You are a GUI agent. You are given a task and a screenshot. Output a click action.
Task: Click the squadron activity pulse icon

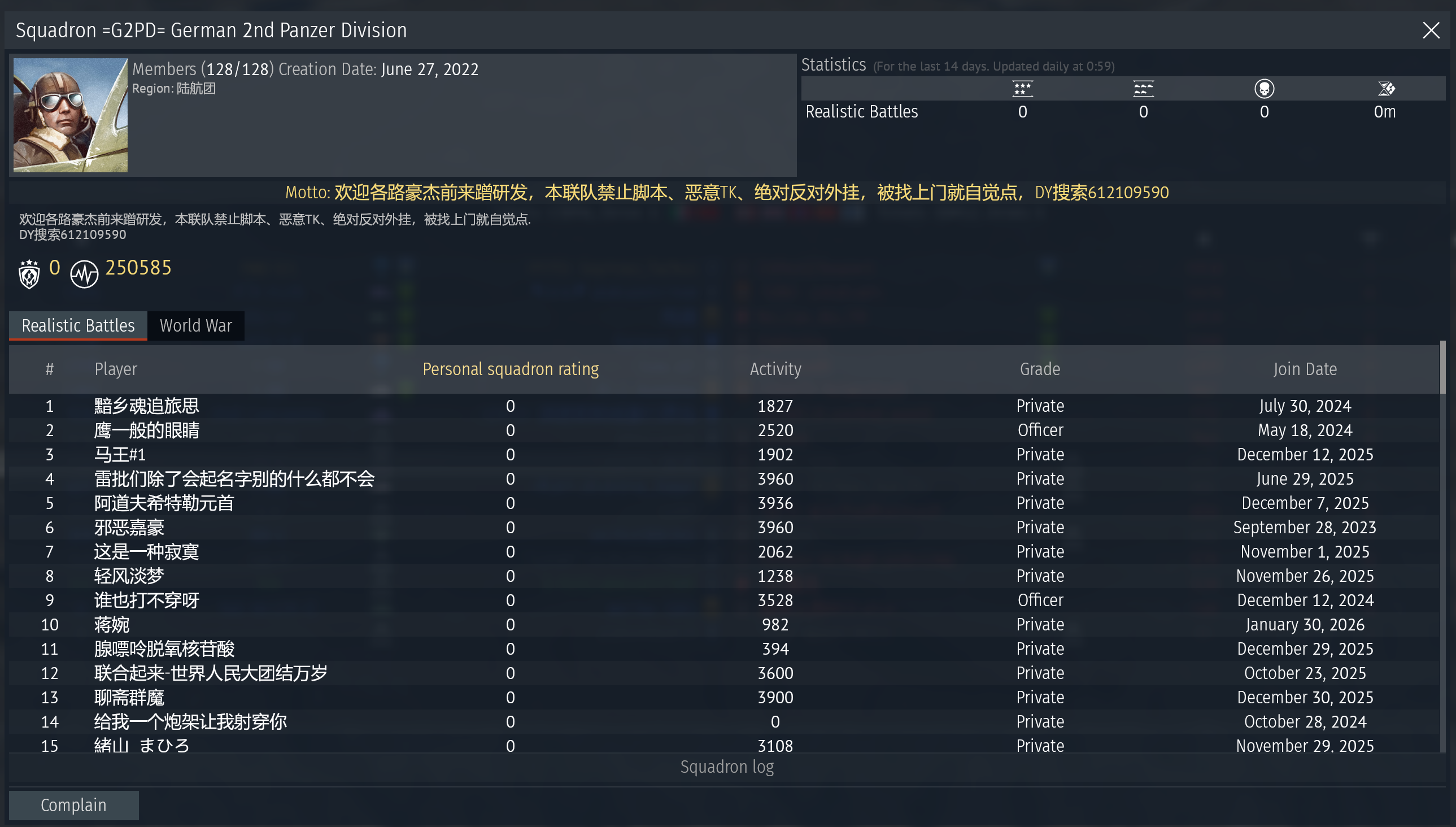pyautogui.click(x=84, y=275)
